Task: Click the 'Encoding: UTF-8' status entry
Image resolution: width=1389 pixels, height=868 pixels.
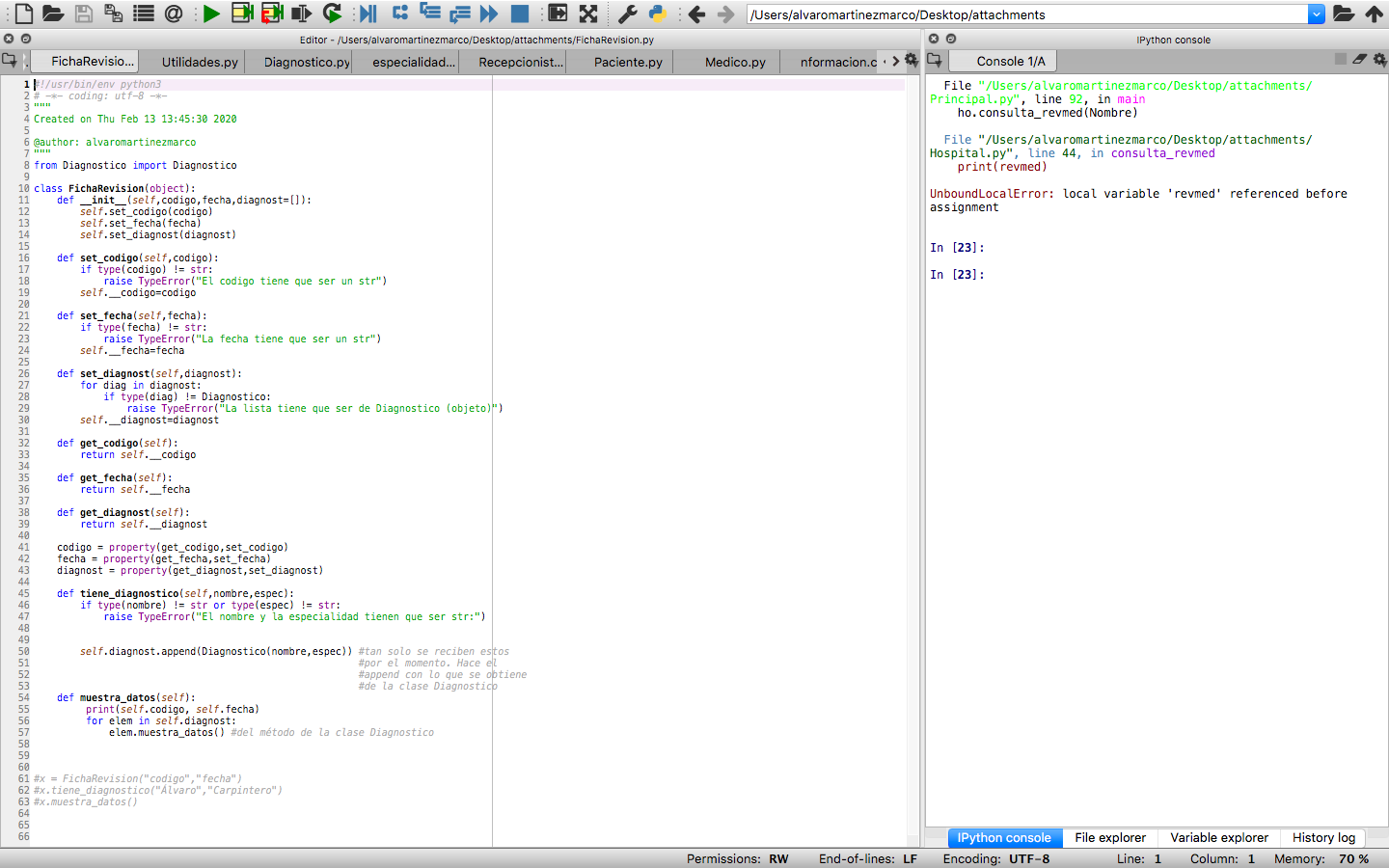Action: [996, 859]
